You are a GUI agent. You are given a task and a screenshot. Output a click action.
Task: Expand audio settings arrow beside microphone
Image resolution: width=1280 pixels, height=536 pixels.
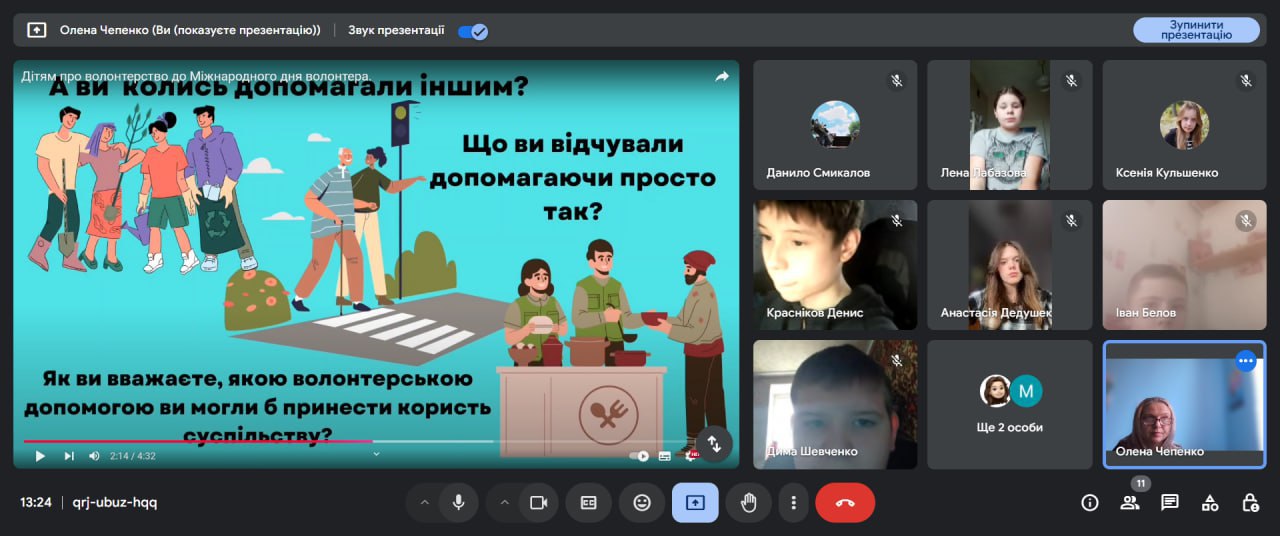424,503
